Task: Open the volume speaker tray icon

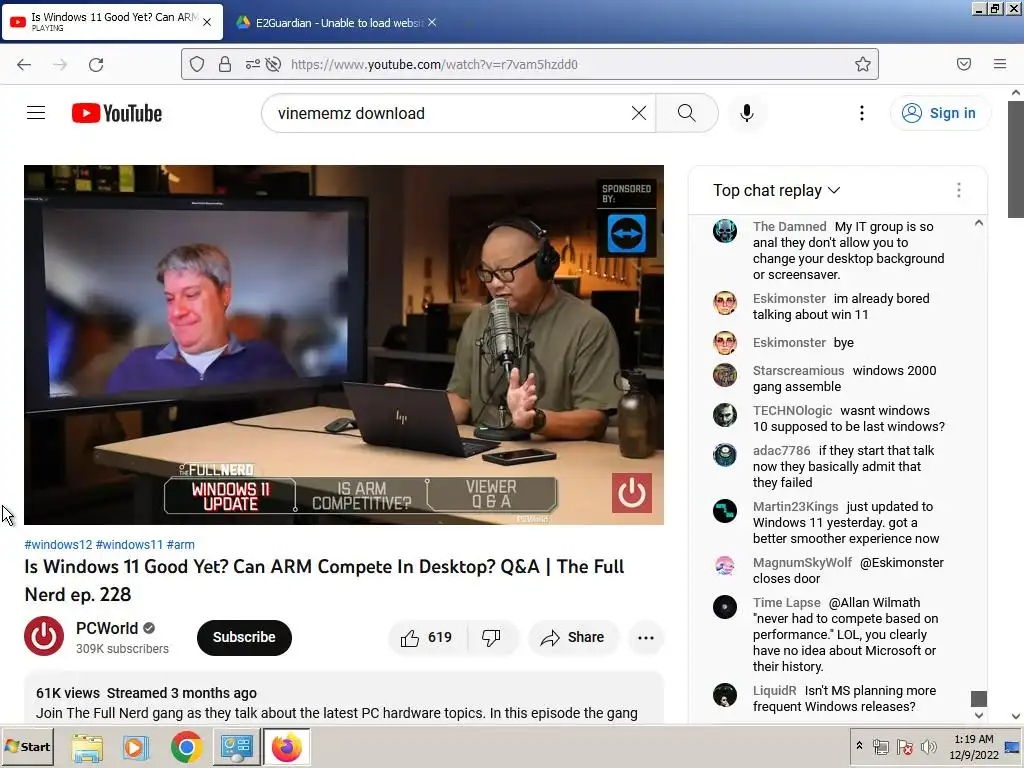Action: [929, 747]
